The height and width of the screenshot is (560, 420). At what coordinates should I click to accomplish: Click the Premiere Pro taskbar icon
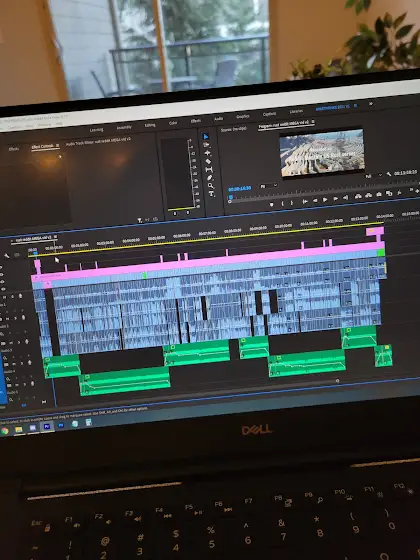(47, 426)
